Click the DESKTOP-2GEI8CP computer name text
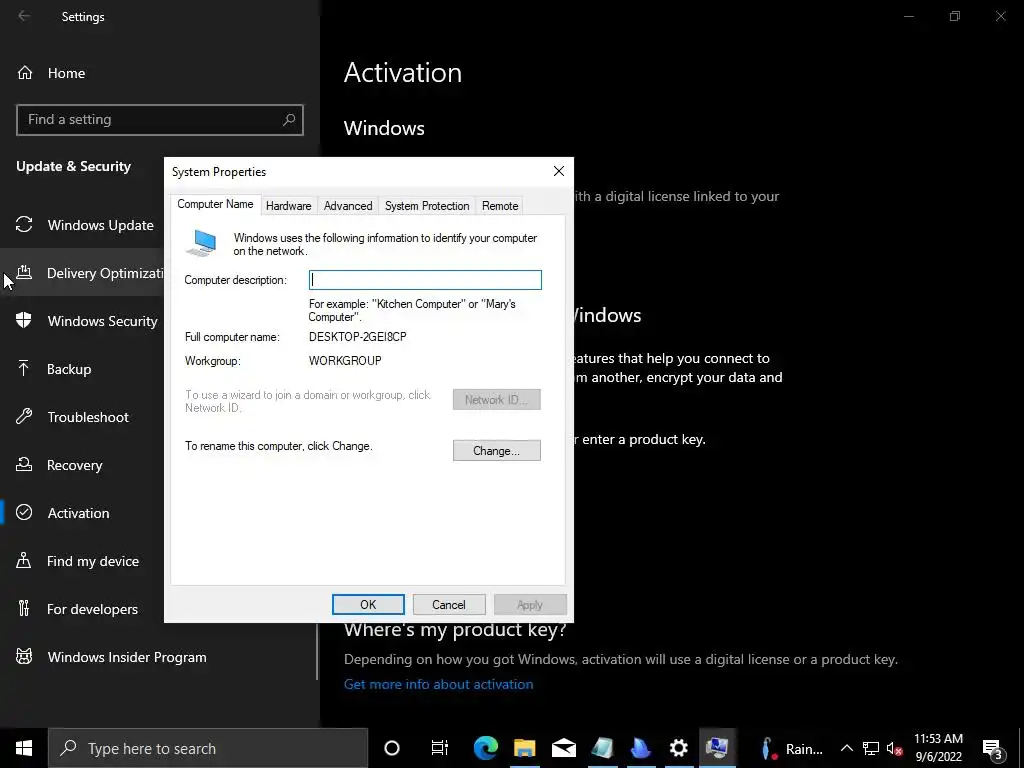 357,337
